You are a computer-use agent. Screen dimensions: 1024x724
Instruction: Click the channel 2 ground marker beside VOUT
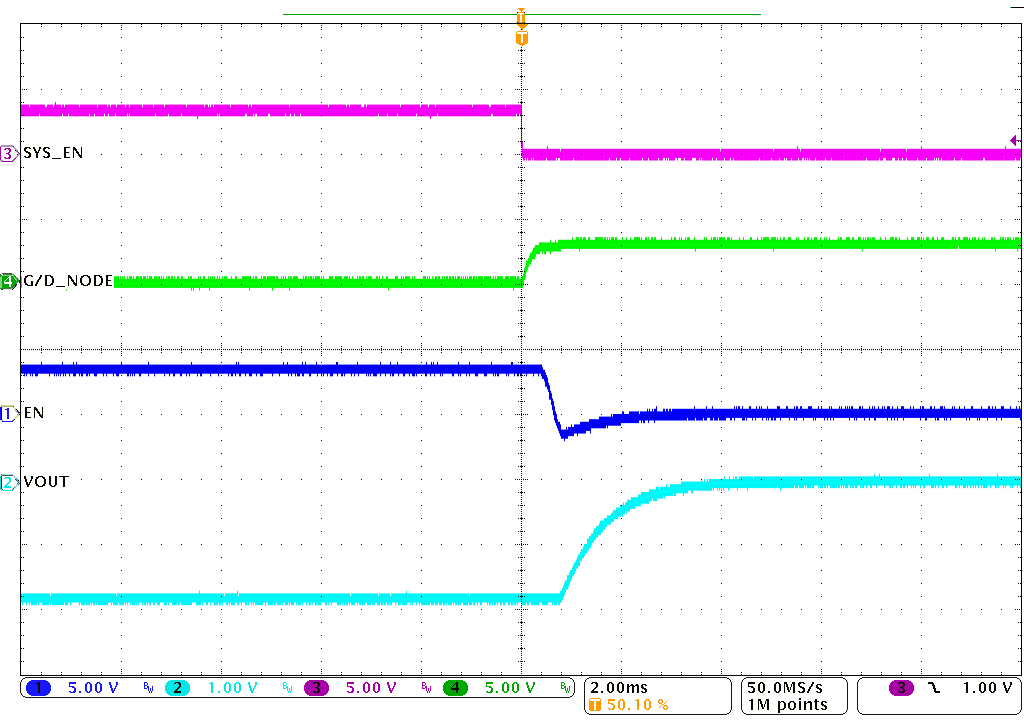[9, 482]
